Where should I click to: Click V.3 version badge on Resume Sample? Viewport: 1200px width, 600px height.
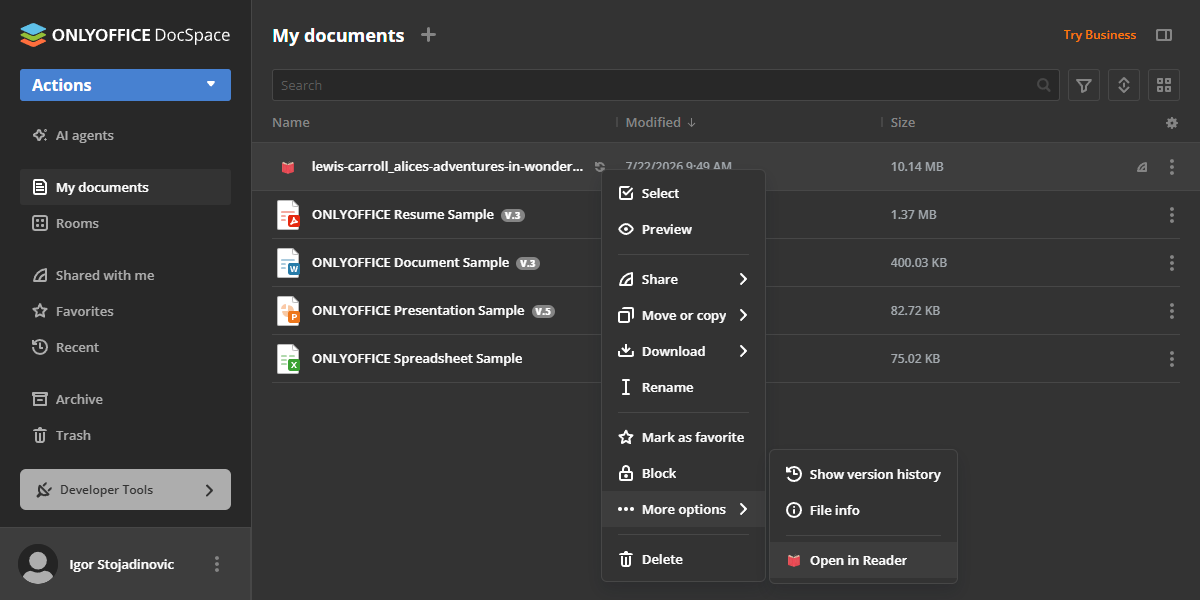tap(513, 215)
